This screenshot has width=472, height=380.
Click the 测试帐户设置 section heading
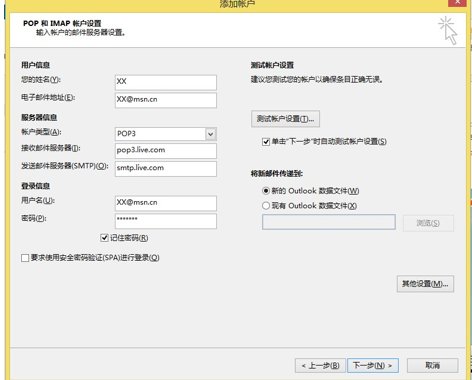tap(272, 65)
